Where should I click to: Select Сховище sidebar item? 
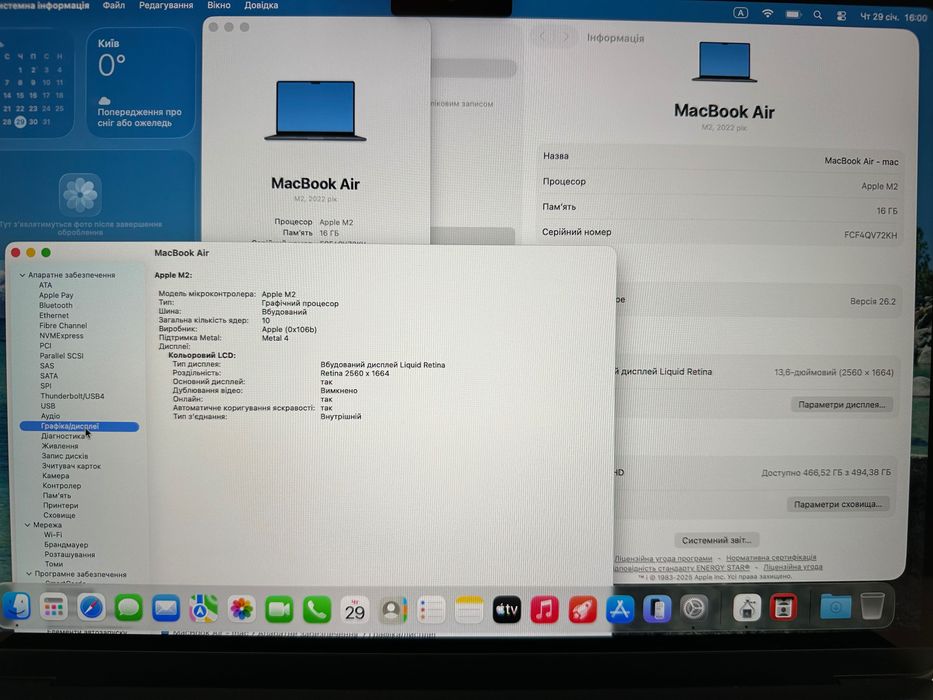click(59, 515)
